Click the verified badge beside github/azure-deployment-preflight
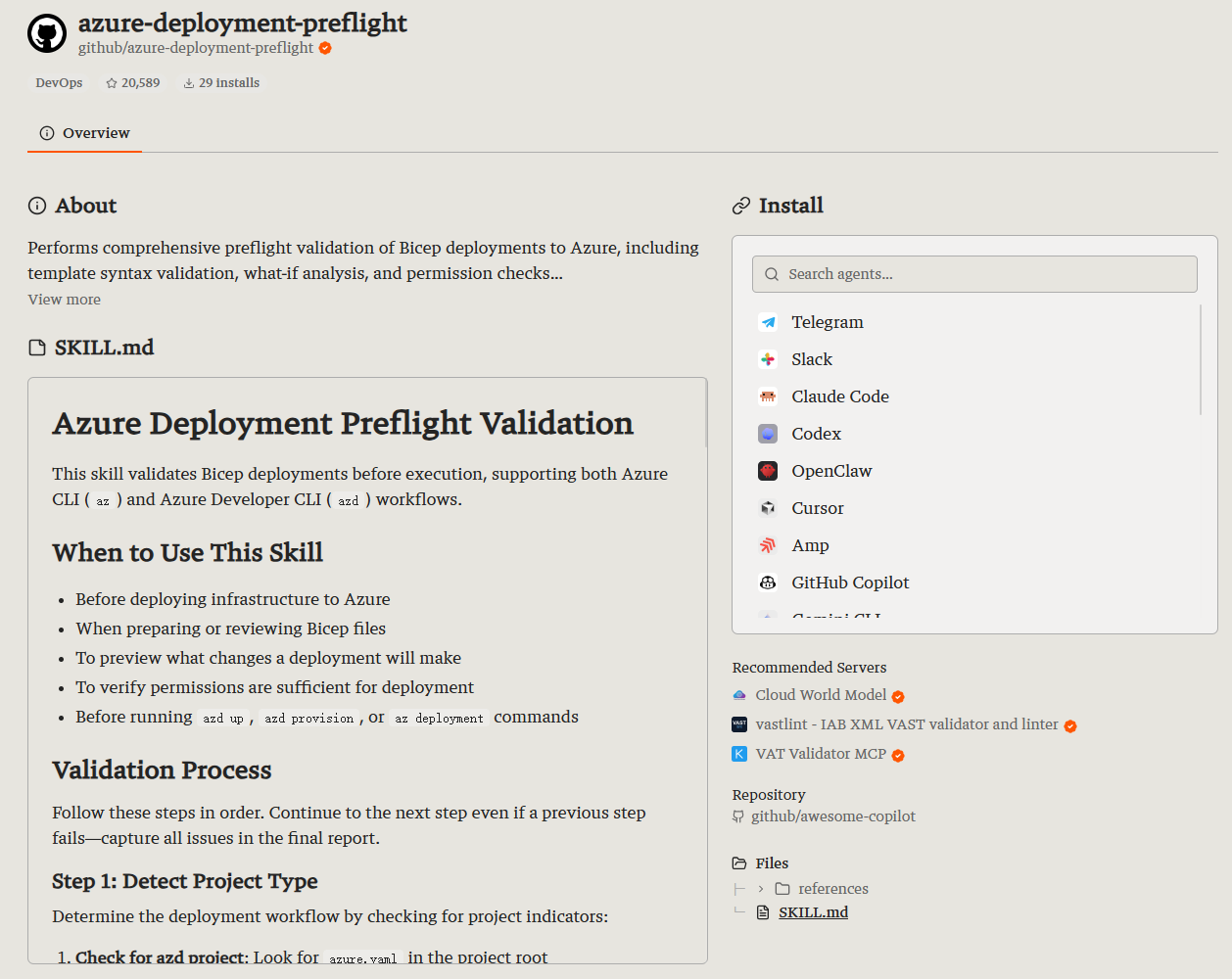 [x=325, y=48]
